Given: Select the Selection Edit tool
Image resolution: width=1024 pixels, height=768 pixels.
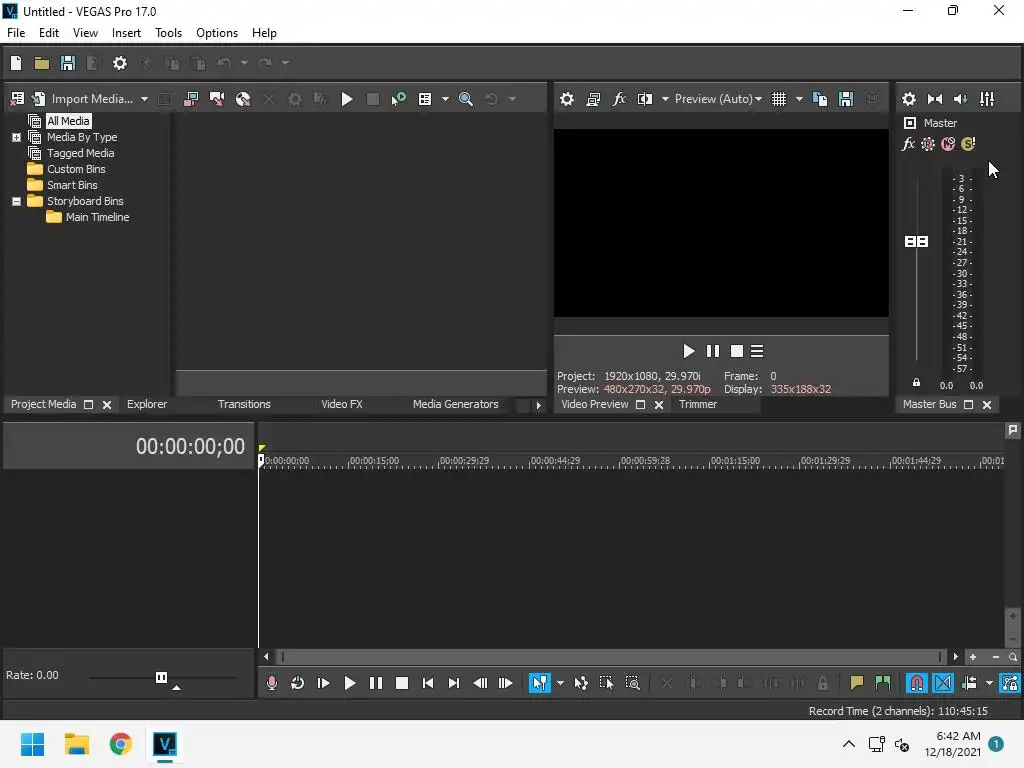Looking at the screenshot, I should point(607,683).
